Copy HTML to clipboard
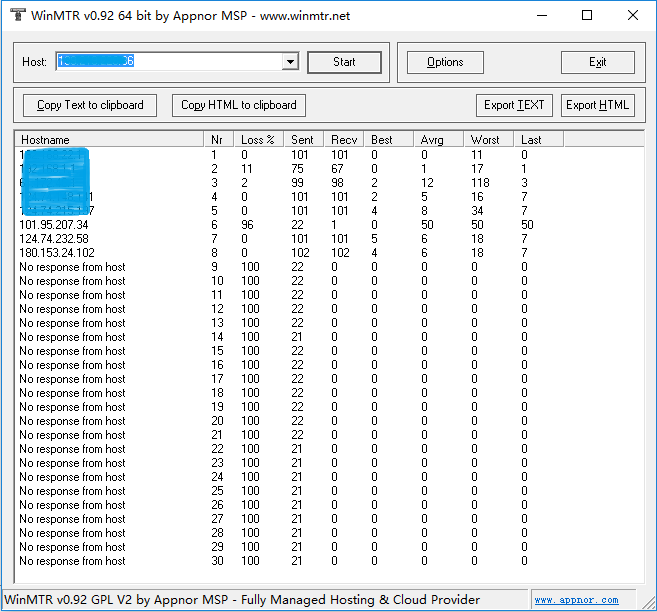 [x=239, y=105]
